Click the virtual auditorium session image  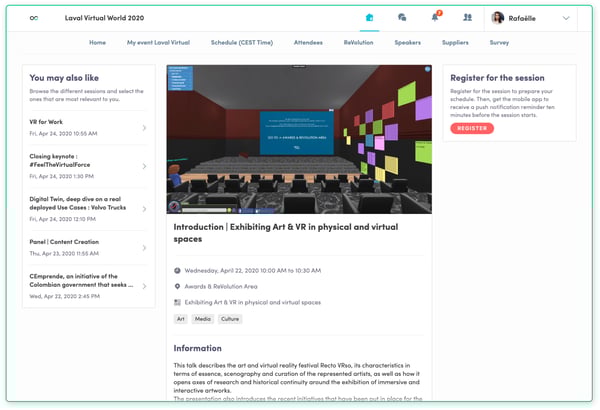point(299,139)
